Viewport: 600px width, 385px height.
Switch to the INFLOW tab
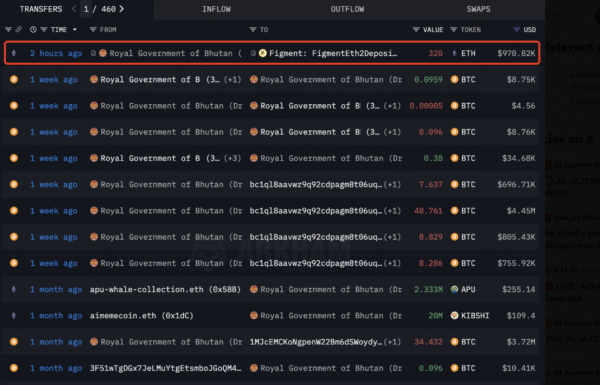217,9
